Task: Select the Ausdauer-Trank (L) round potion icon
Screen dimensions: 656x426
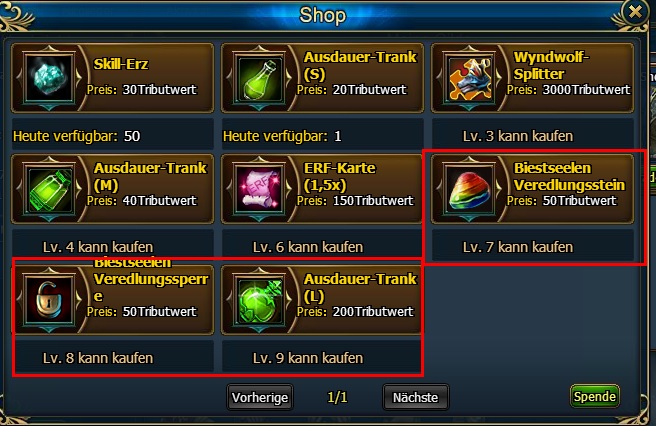Action: (x=259, y=299)
